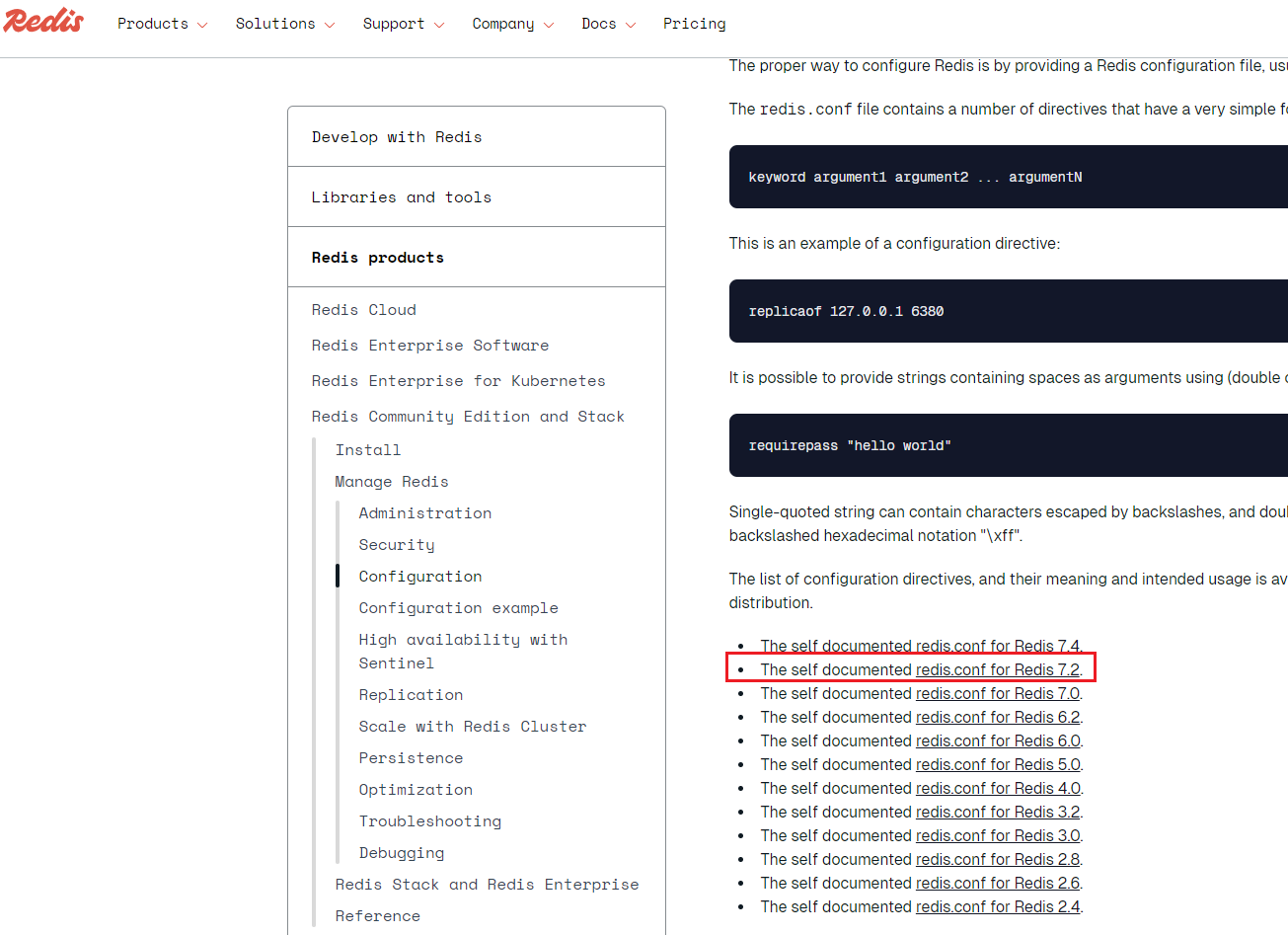Open Redis Stack and Redis Enterprise

point(488,885)
